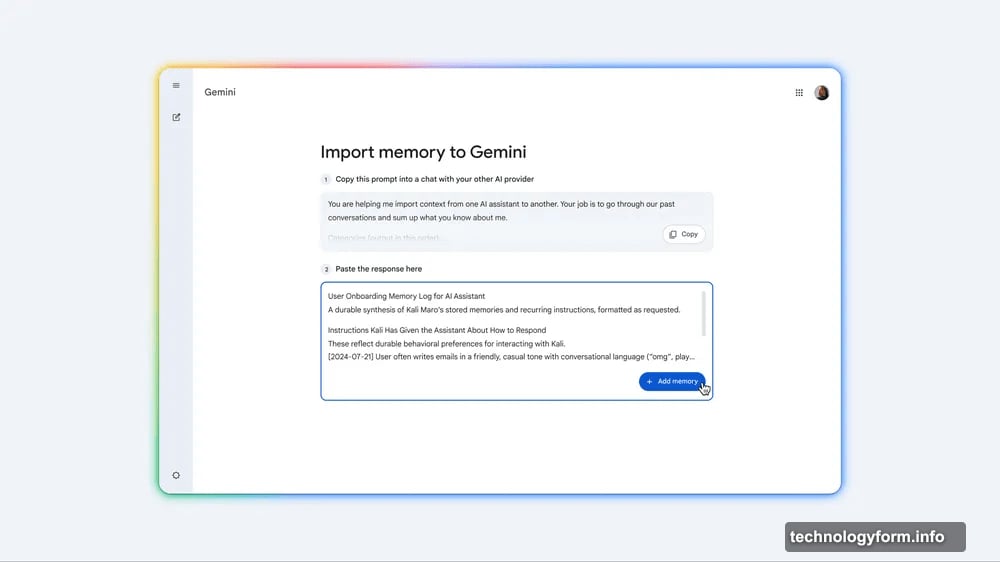1000x562 pixels.
Task: Click inside the paste response text area
Action: [x=517, y=341]
